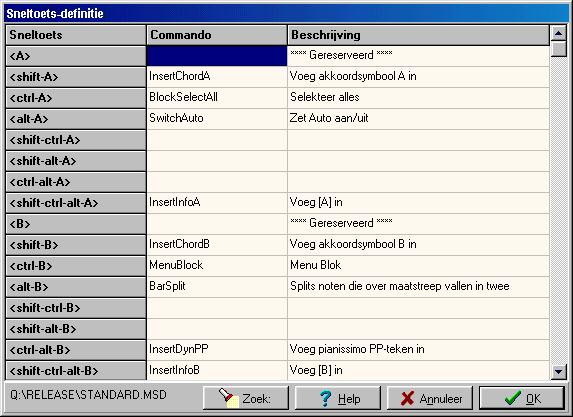This screenshot has height=417, width=573.
Task: Select the Sneltoets column header
Action: [76, 35]
